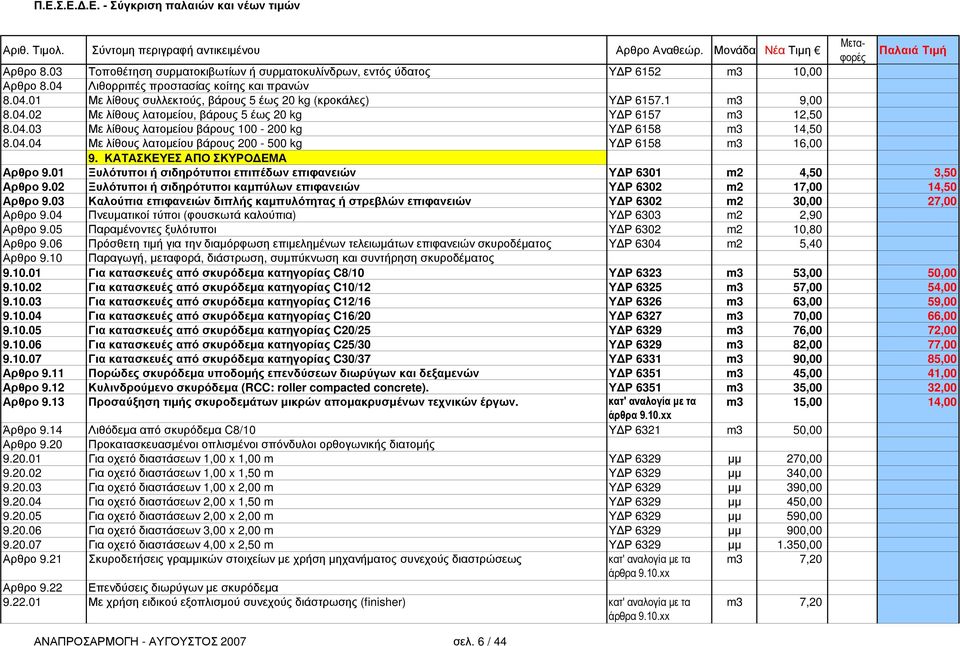
Task: Select 'Λιθορριπές προστασίας κοίτης και πρανών' description
Action: [x=198, y=86]
